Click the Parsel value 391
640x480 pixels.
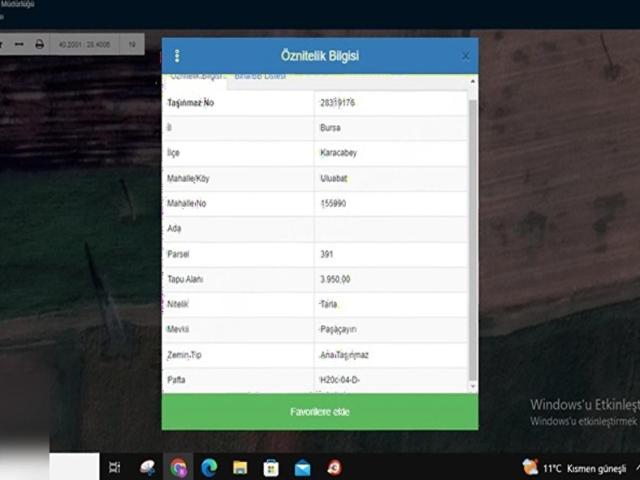coord(328,254)
